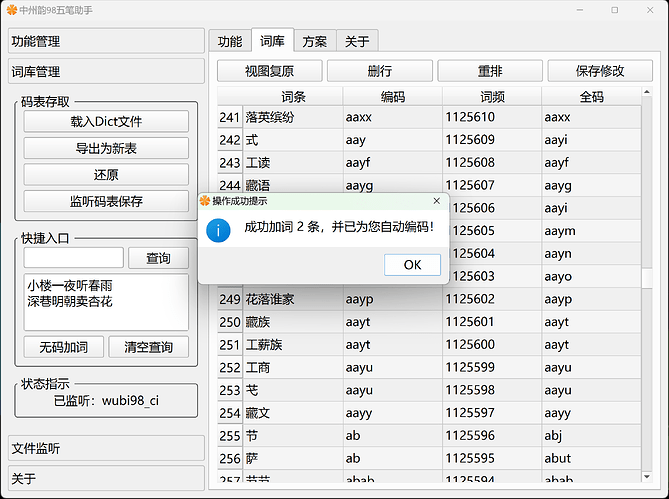The height and width of the screenshot is (499, 669).
Task: Expand the 文件监听 sidebar section
Action: point(105,448)
